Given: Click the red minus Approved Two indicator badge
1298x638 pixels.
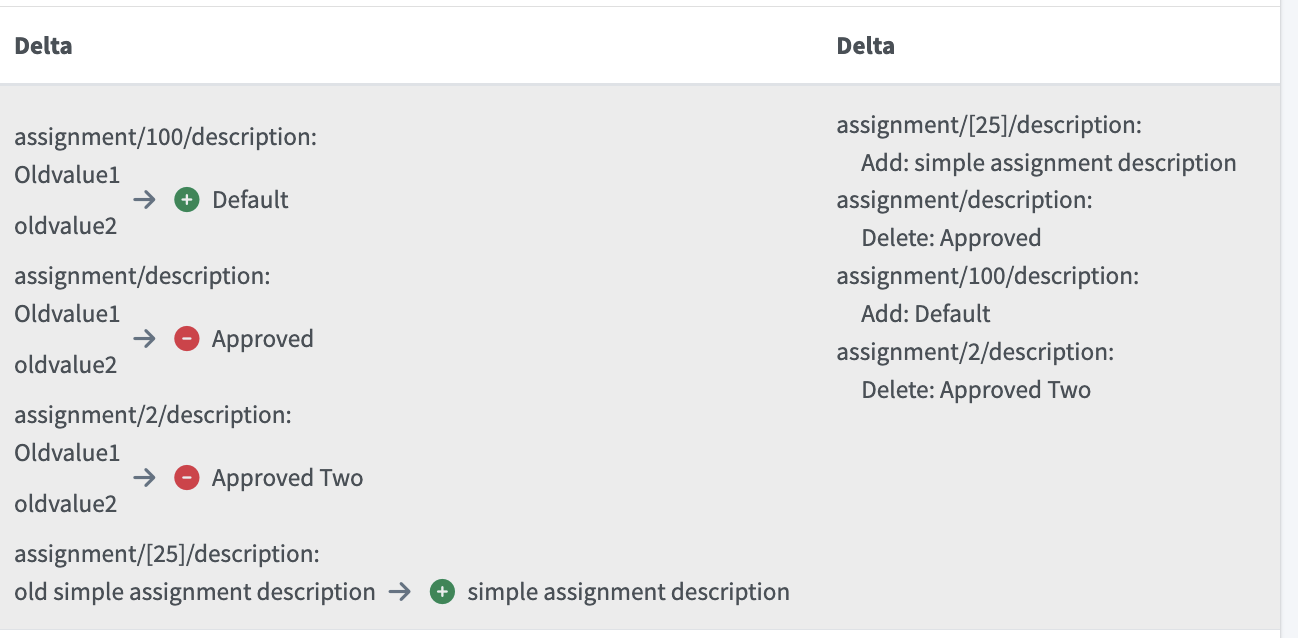Looking at the screenshot, I should point(187,477).
